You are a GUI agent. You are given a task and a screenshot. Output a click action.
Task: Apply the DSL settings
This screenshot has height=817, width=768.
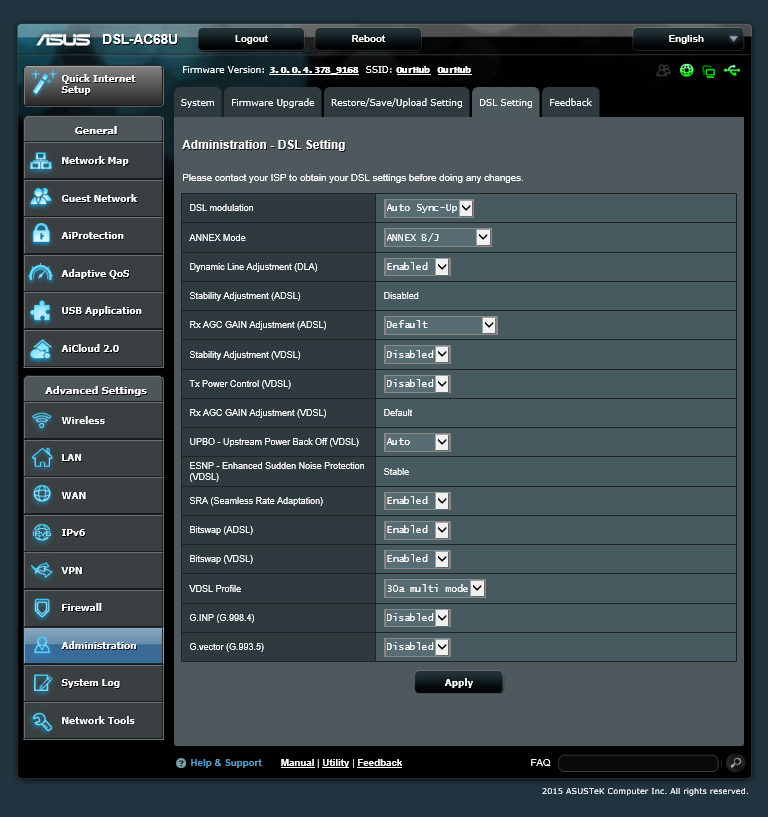(x=459, y=683)
